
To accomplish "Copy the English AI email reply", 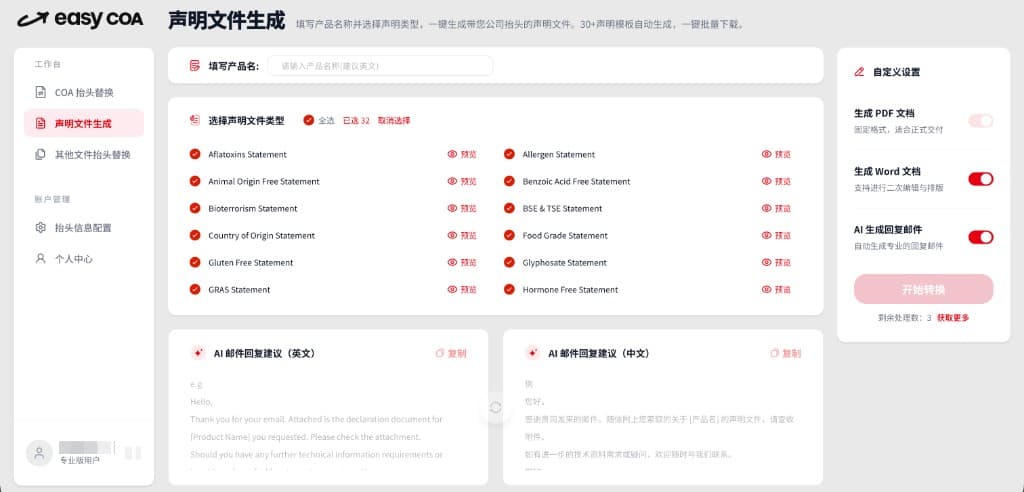I will point(451,353).
